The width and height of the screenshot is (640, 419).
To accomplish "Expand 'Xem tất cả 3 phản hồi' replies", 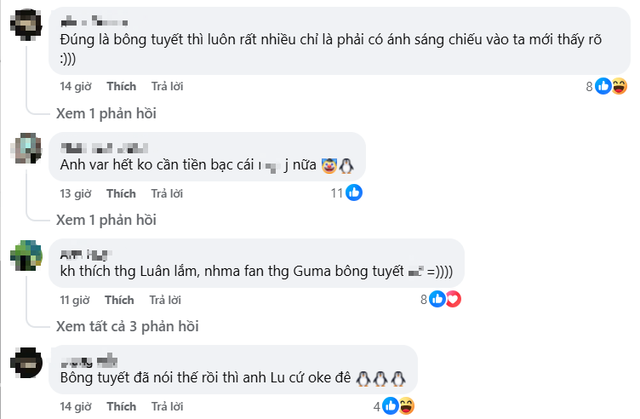I will click(x=127, y=326).
